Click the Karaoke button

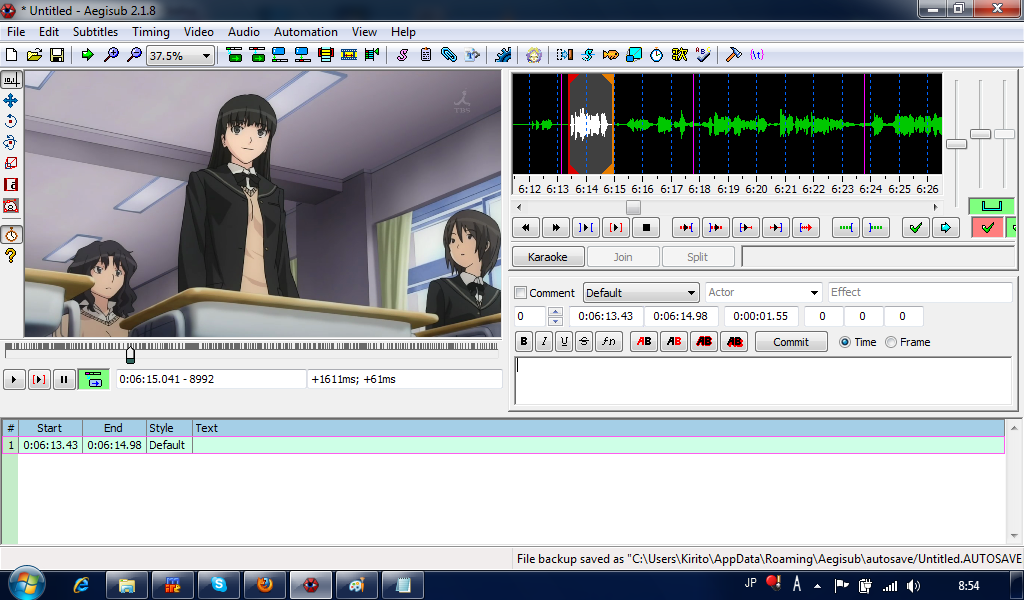[x=547, y=257]
